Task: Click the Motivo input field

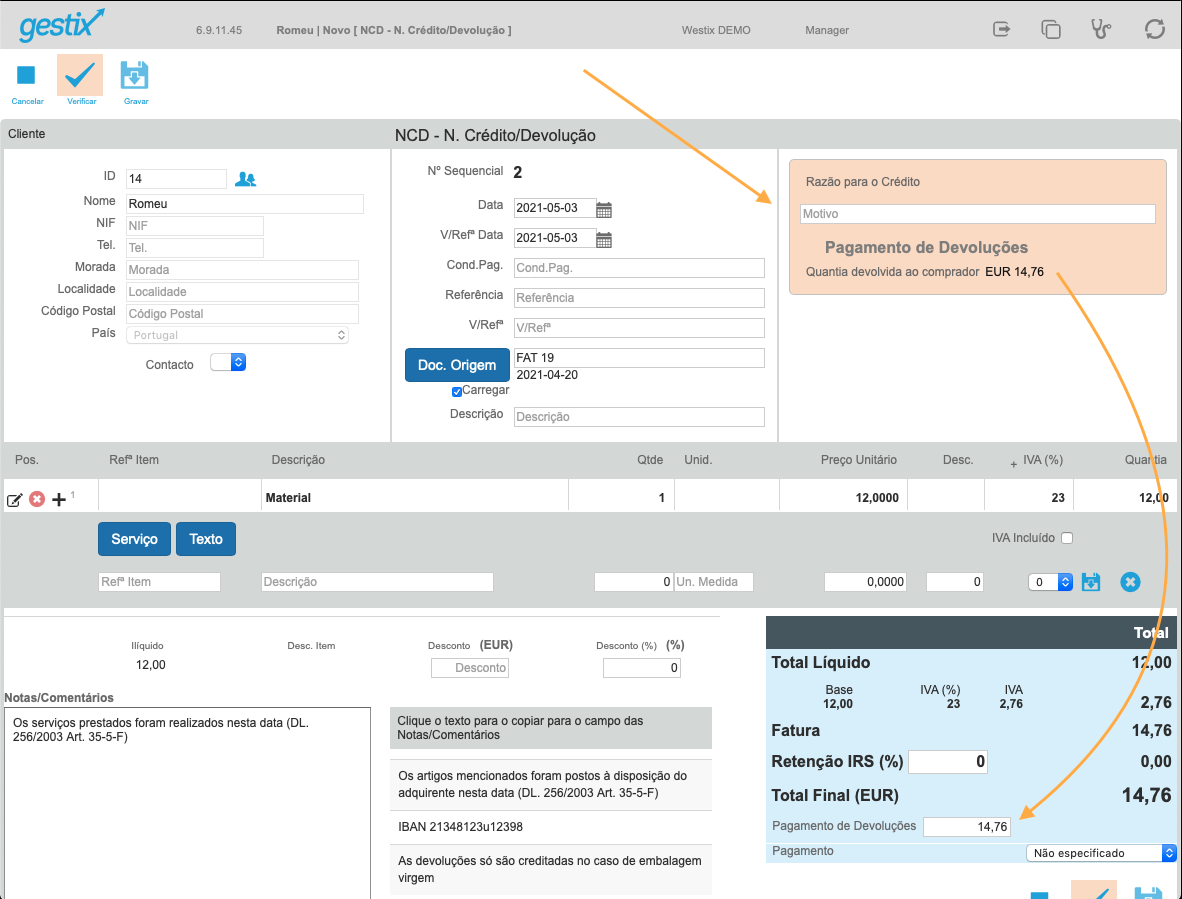Action: pyautogui.click(x=978, y=214)
